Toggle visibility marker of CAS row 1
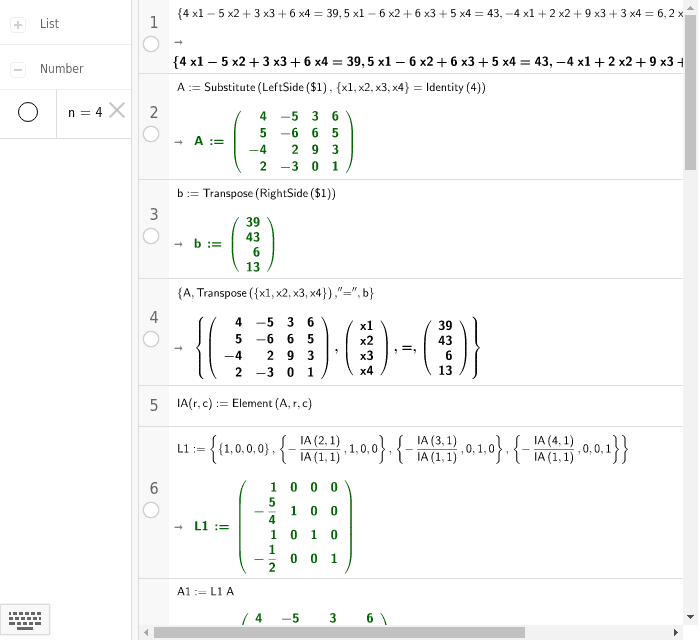The width and height of the screenshot is (700, 642). tap(151, 44)
